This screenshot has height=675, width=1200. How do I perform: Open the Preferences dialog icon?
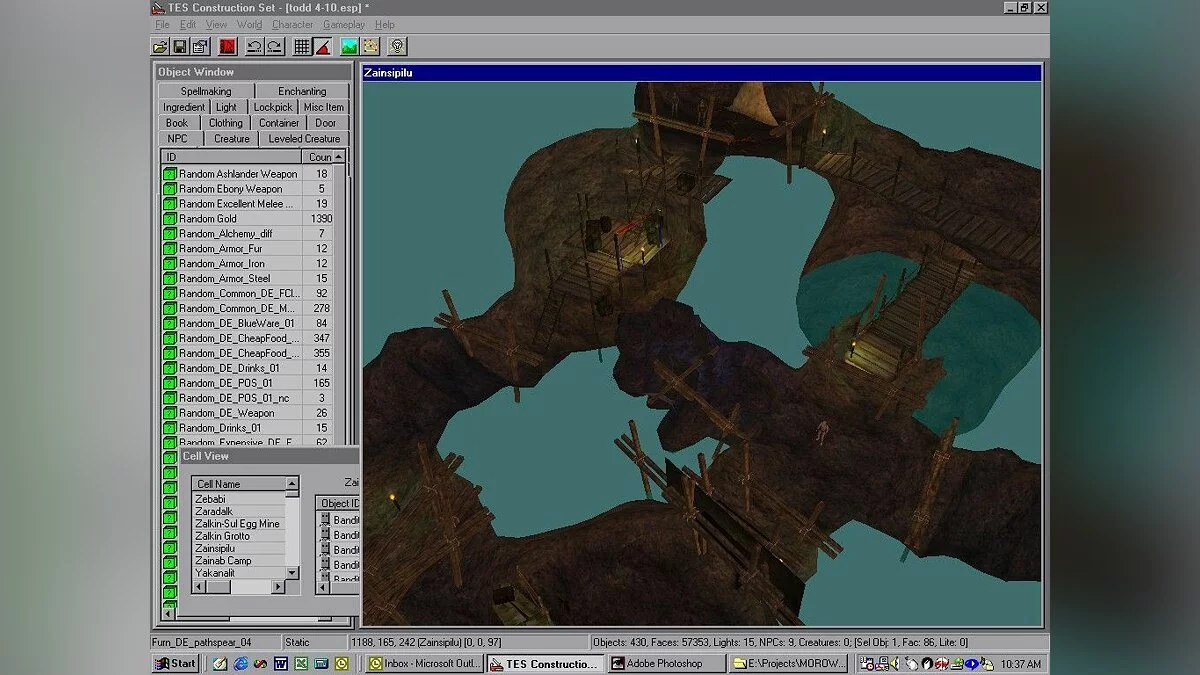pos(199,45)
